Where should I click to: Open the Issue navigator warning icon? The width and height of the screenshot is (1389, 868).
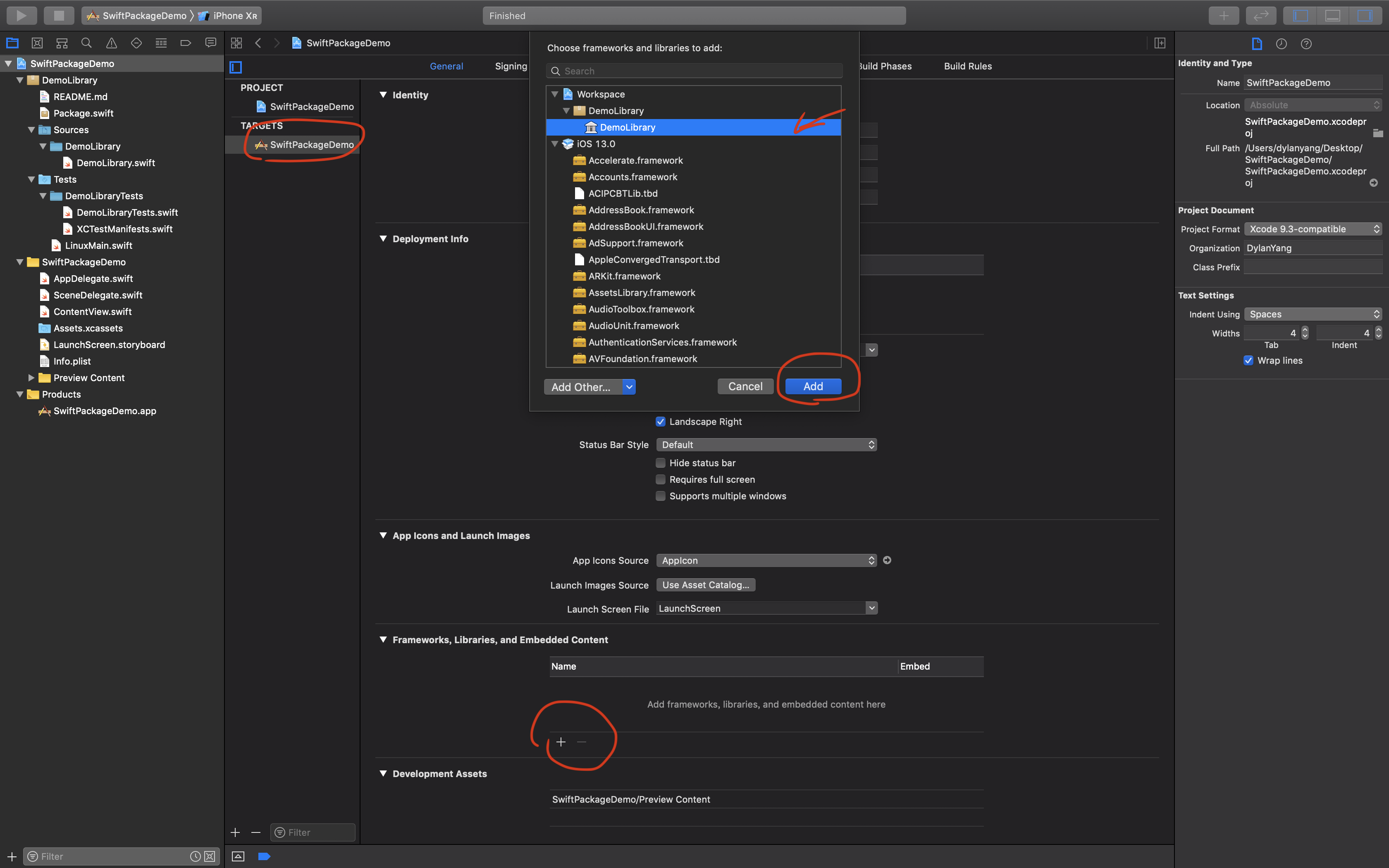(111, 43)
